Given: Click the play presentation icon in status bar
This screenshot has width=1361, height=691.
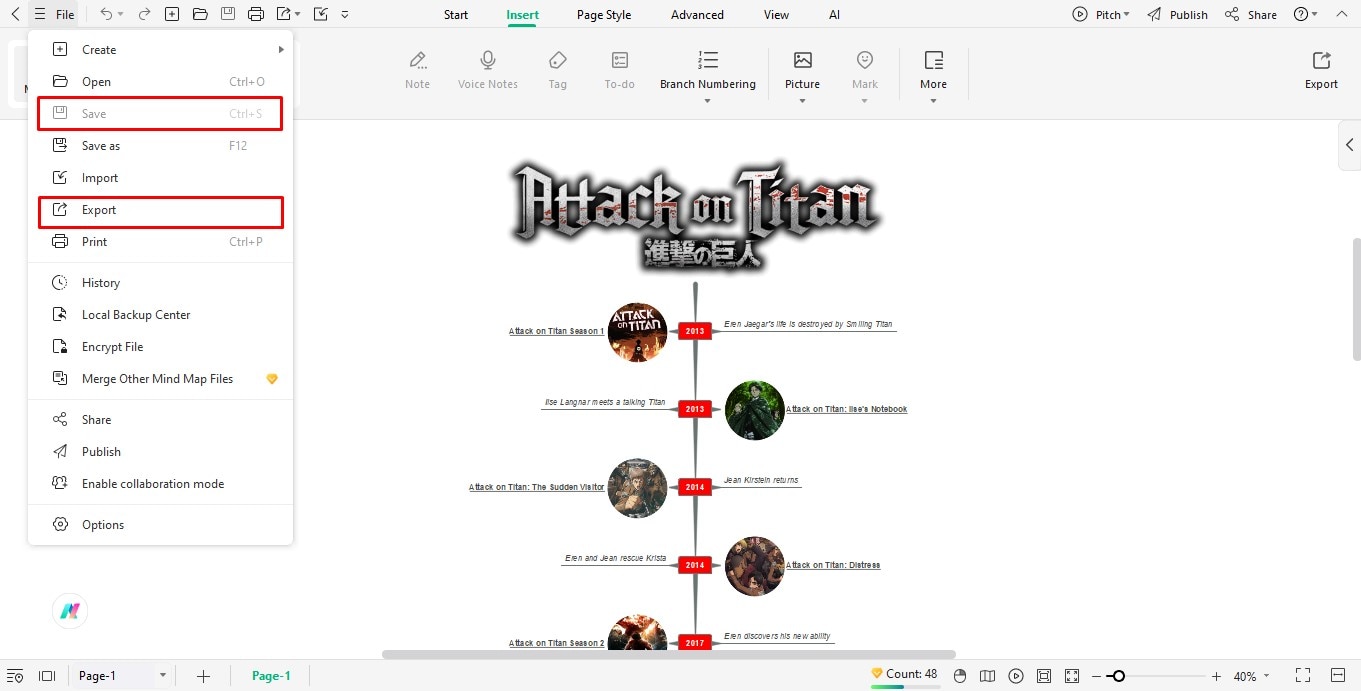Looking at the screenshot, I should pyautogui.click(x=1016, y=676).
